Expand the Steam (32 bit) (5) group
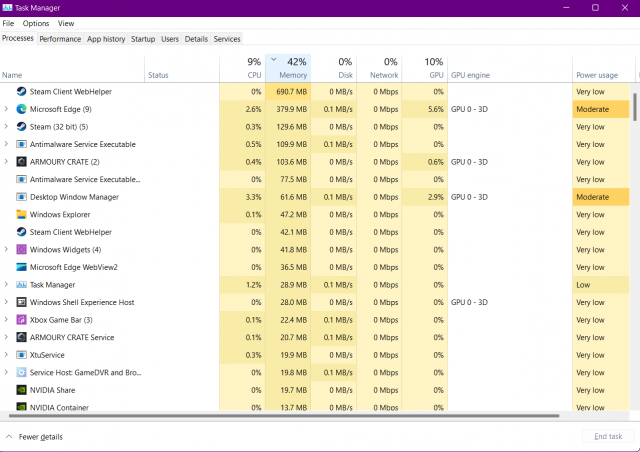 pos(7,127)
